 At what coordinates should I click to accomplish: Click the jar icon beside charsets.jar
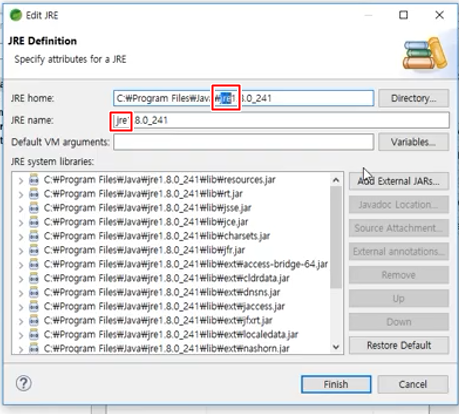tap(34, 236)
